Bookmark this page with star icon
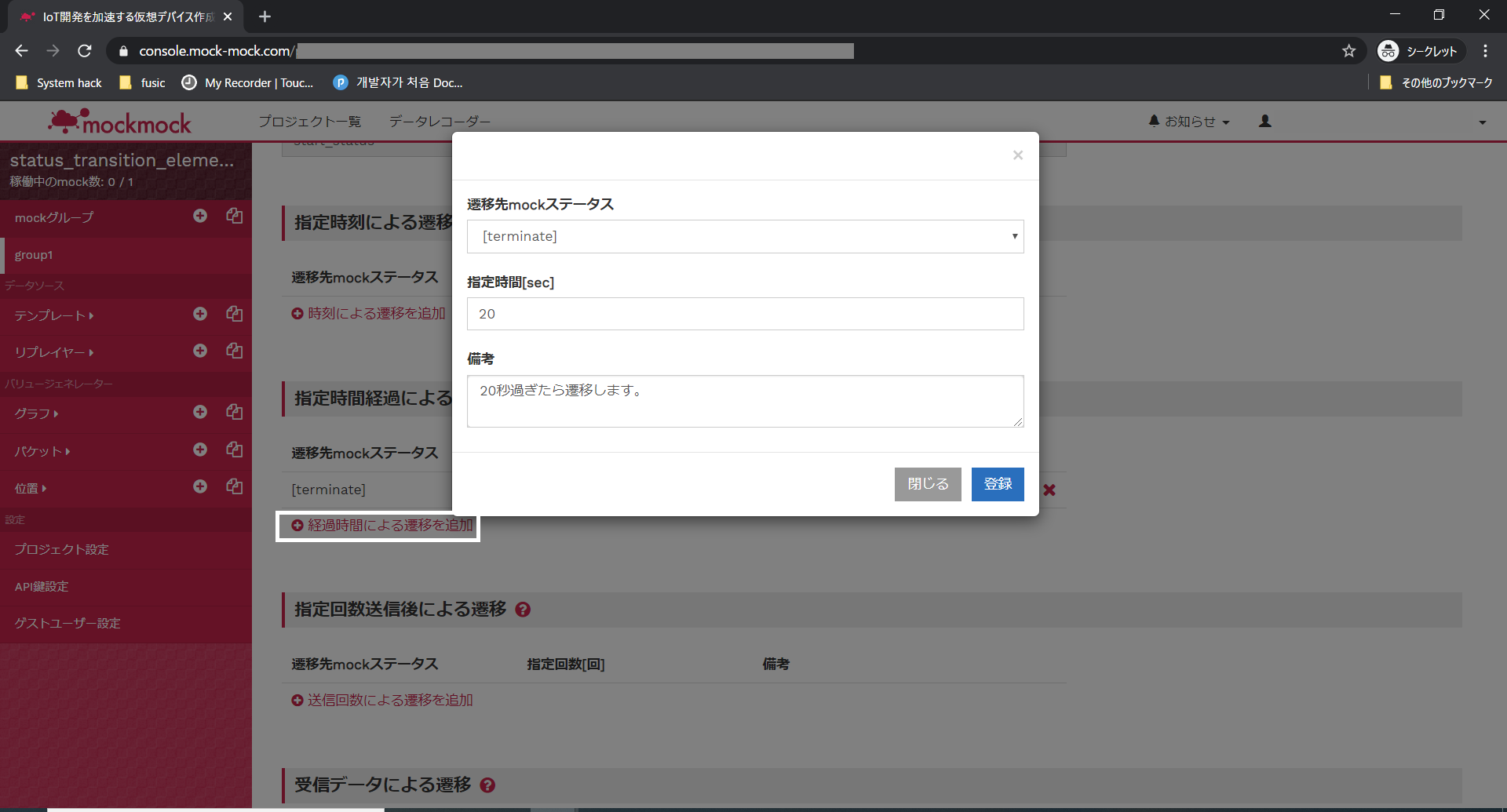Image resolution: width=1507 pixels, height=812 pixels. [x=1348, y=51]
